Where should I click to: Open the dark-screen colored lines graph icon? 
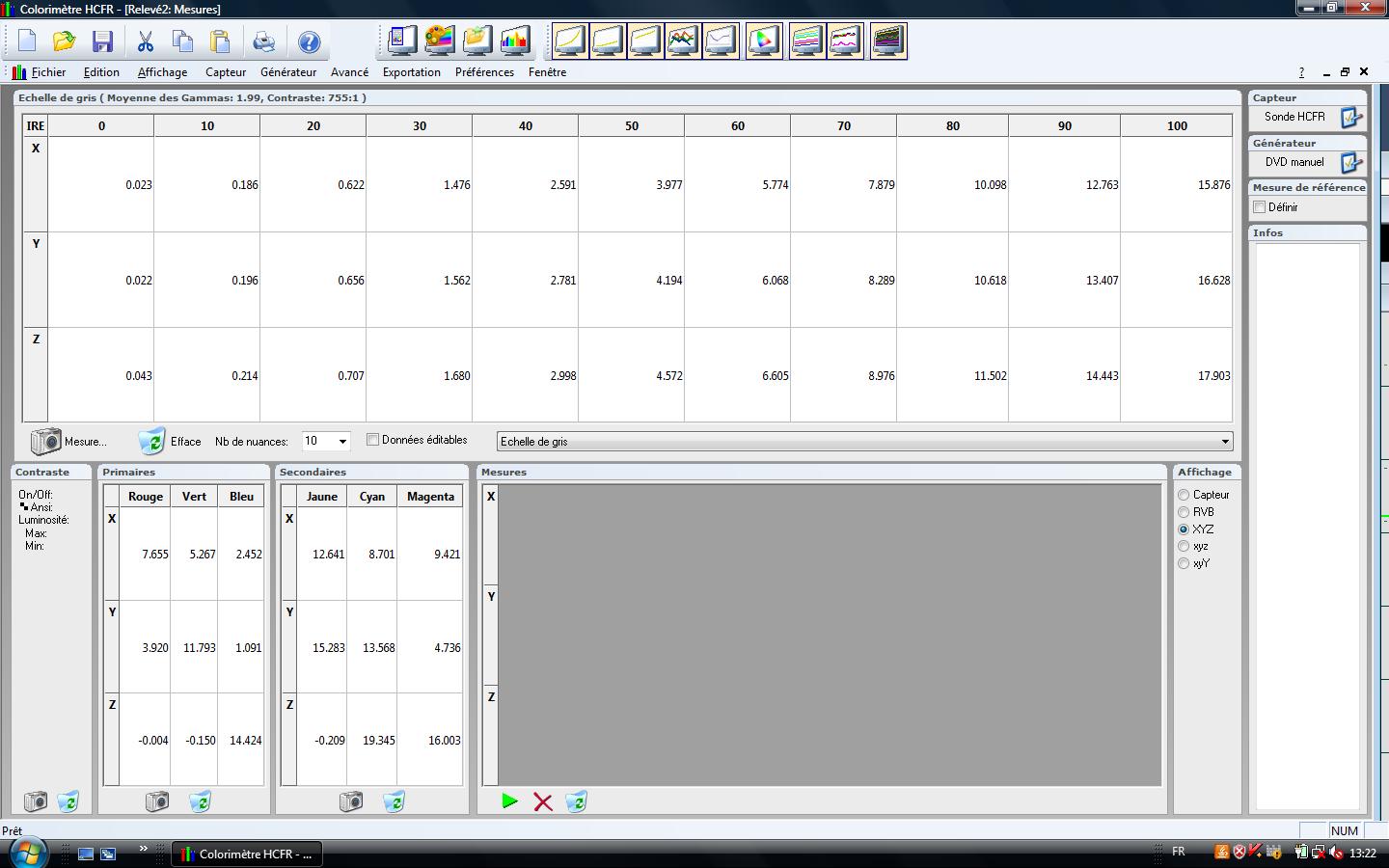click(x=888, y=41)
